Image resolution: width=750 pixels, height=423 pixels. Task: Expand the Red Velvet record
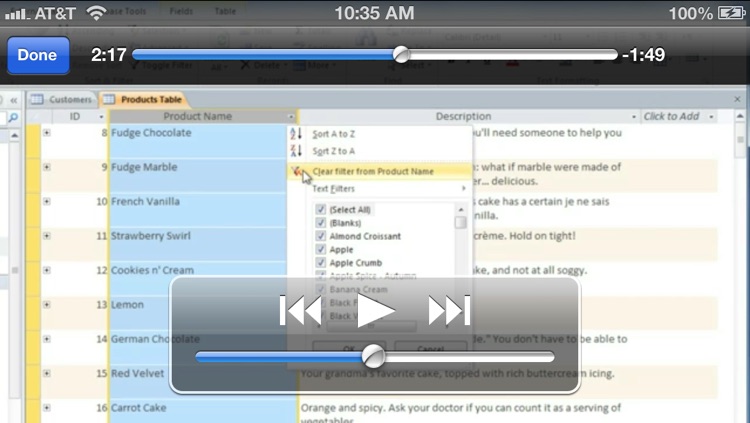pos(46,373)
